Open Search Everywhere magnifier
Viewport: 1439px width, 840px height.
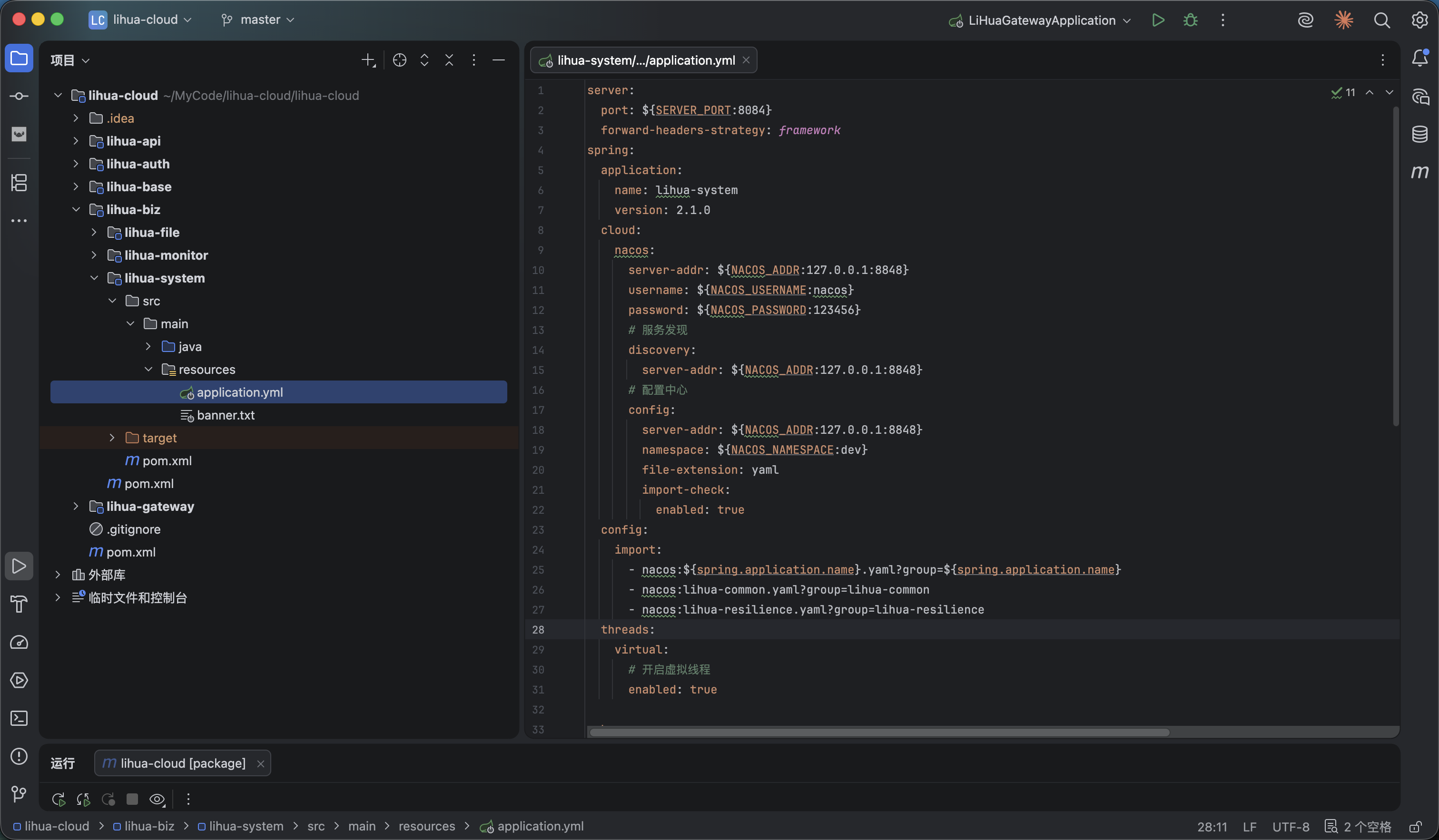(1382, 20)
